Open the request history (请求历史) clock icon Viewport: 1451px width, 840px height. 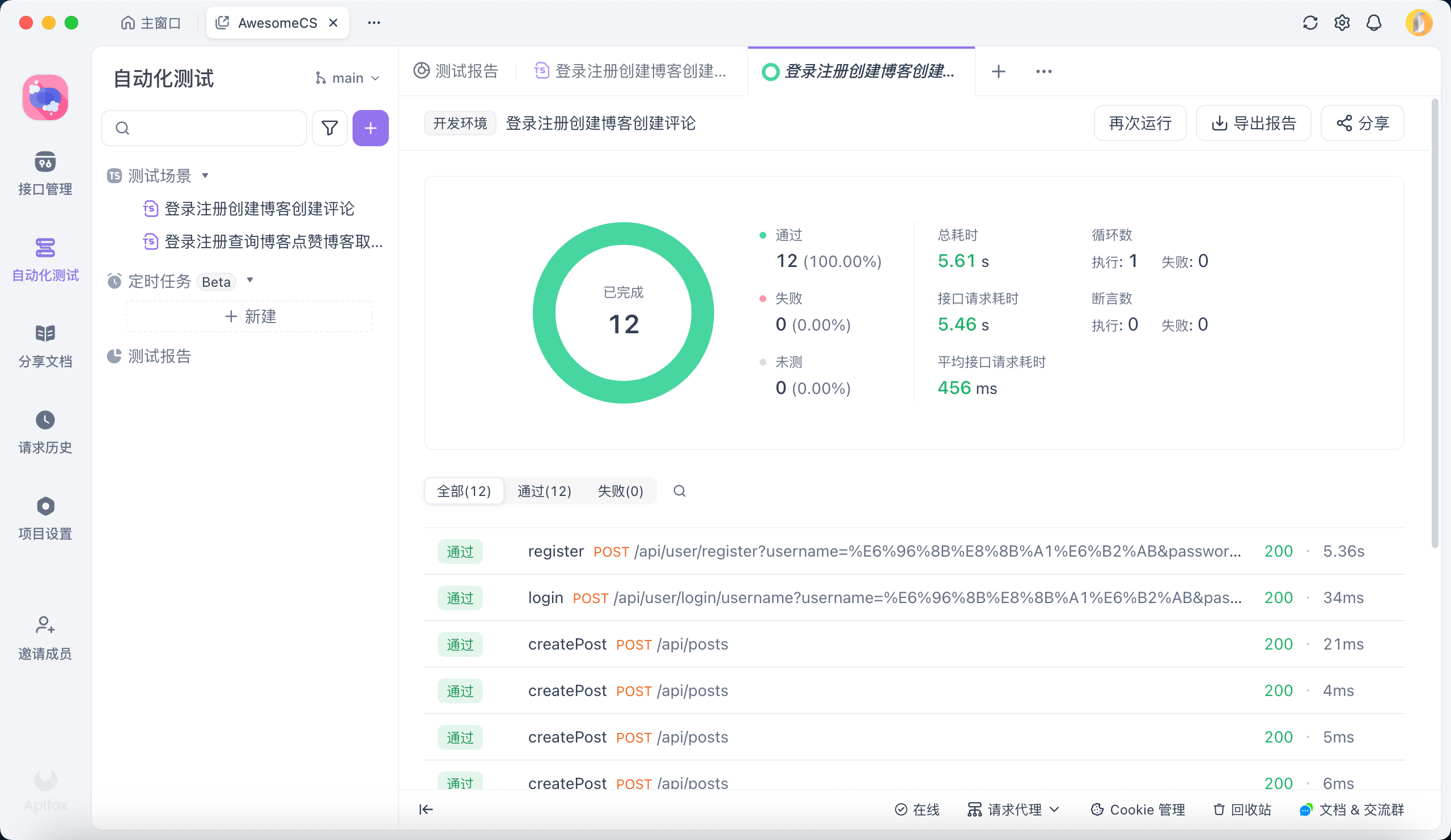coord(45,421)
